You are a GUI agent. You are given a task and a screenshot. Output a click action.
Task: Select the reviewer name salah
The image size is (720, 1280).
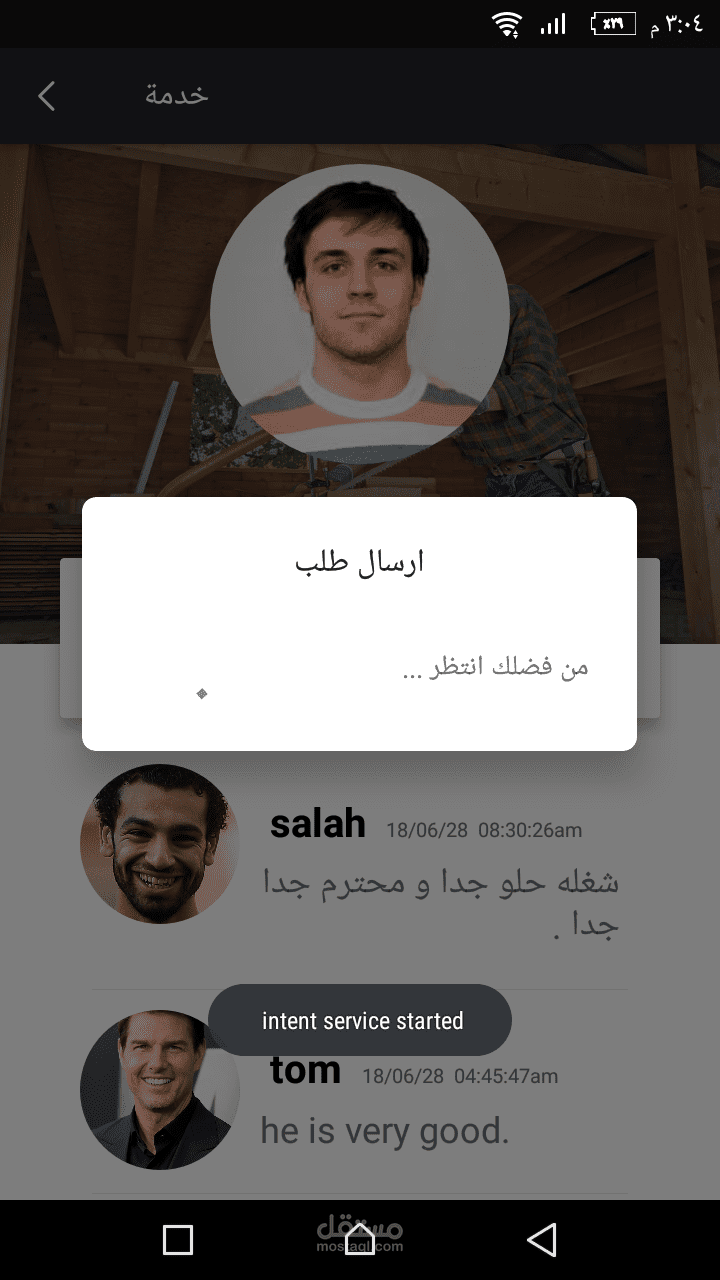click(318, 824)
